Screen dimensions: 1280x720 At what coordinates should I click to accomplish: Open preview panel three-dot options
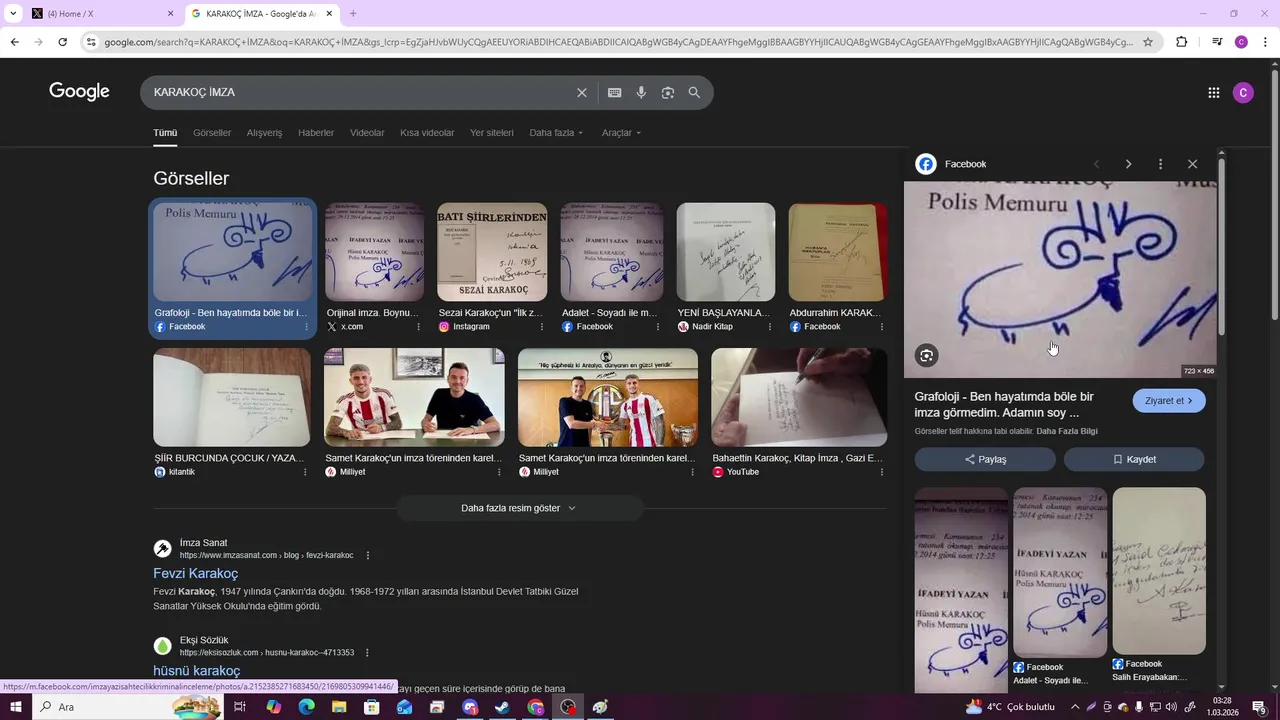point(1160,164)
